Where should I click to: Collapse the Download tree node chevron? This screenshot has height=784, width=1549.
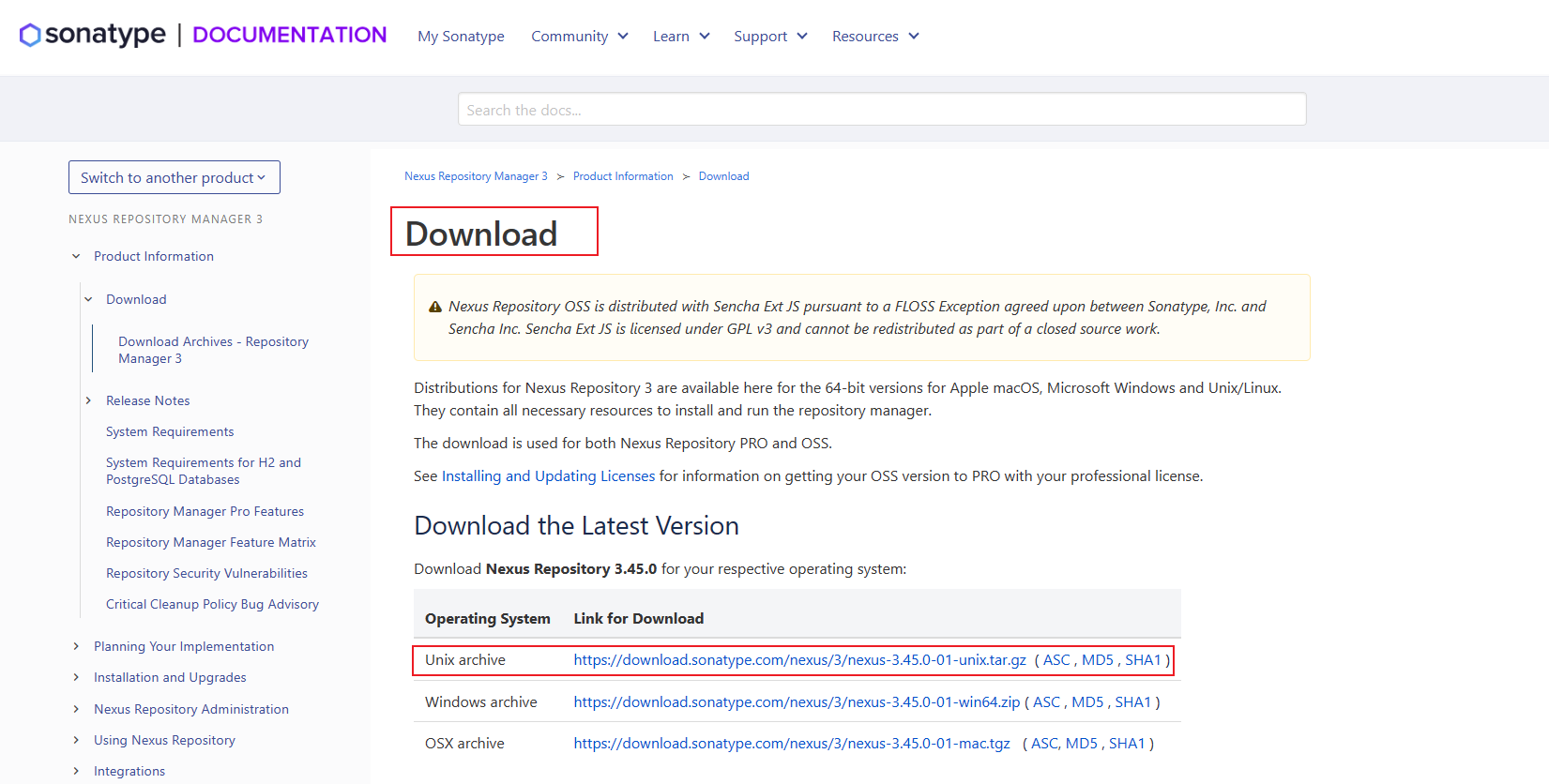point(88,299)
